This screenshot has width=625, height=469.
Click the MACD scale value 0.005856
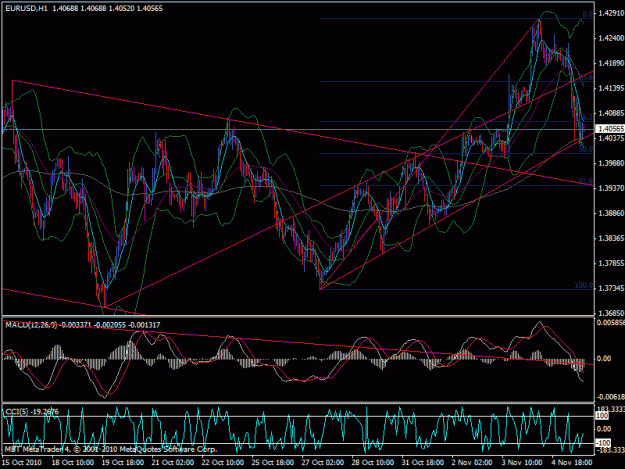610,323
